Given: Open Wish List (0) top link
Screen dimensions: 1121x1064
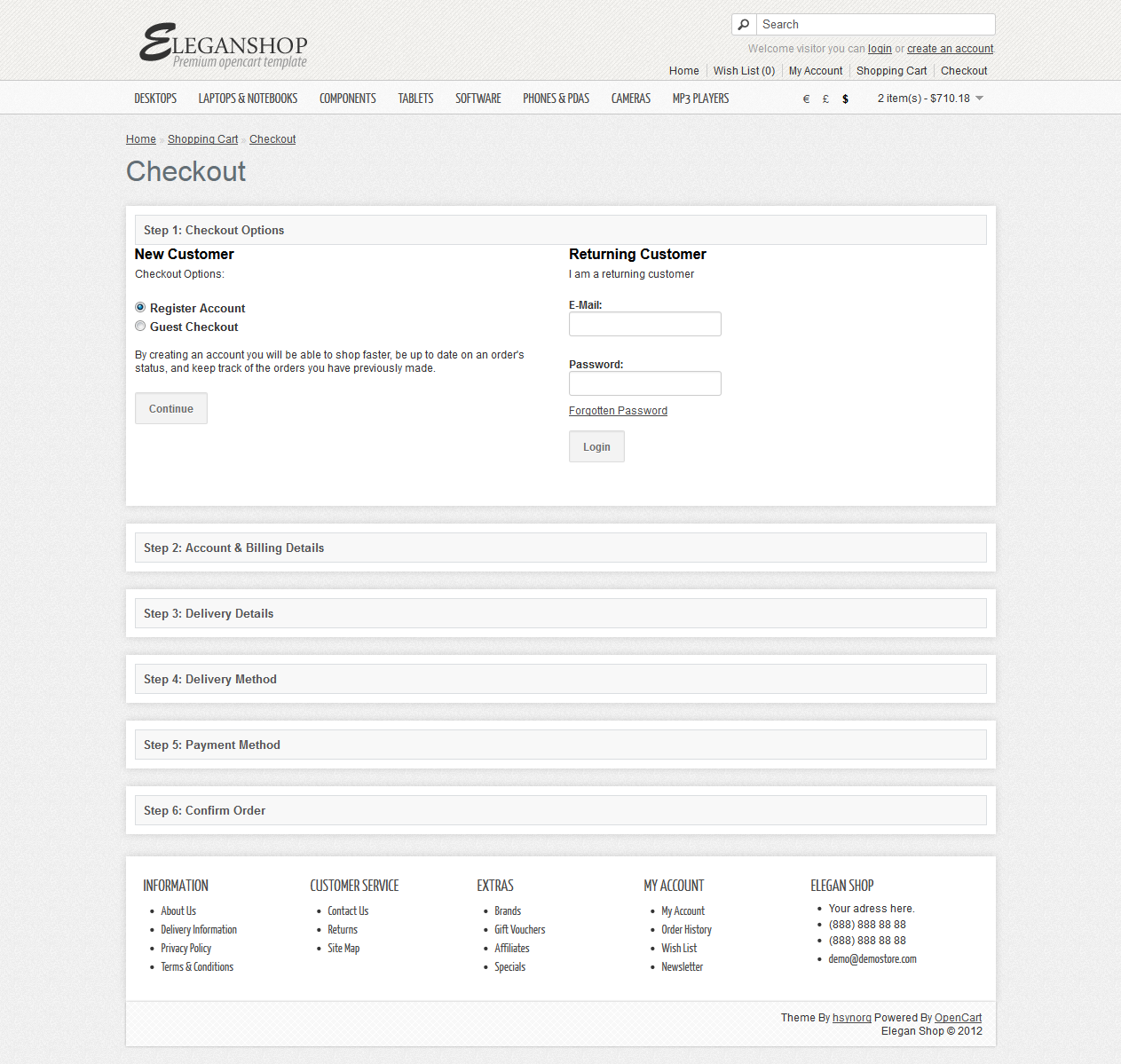Looking at the screenshot, I should (744, 71).
